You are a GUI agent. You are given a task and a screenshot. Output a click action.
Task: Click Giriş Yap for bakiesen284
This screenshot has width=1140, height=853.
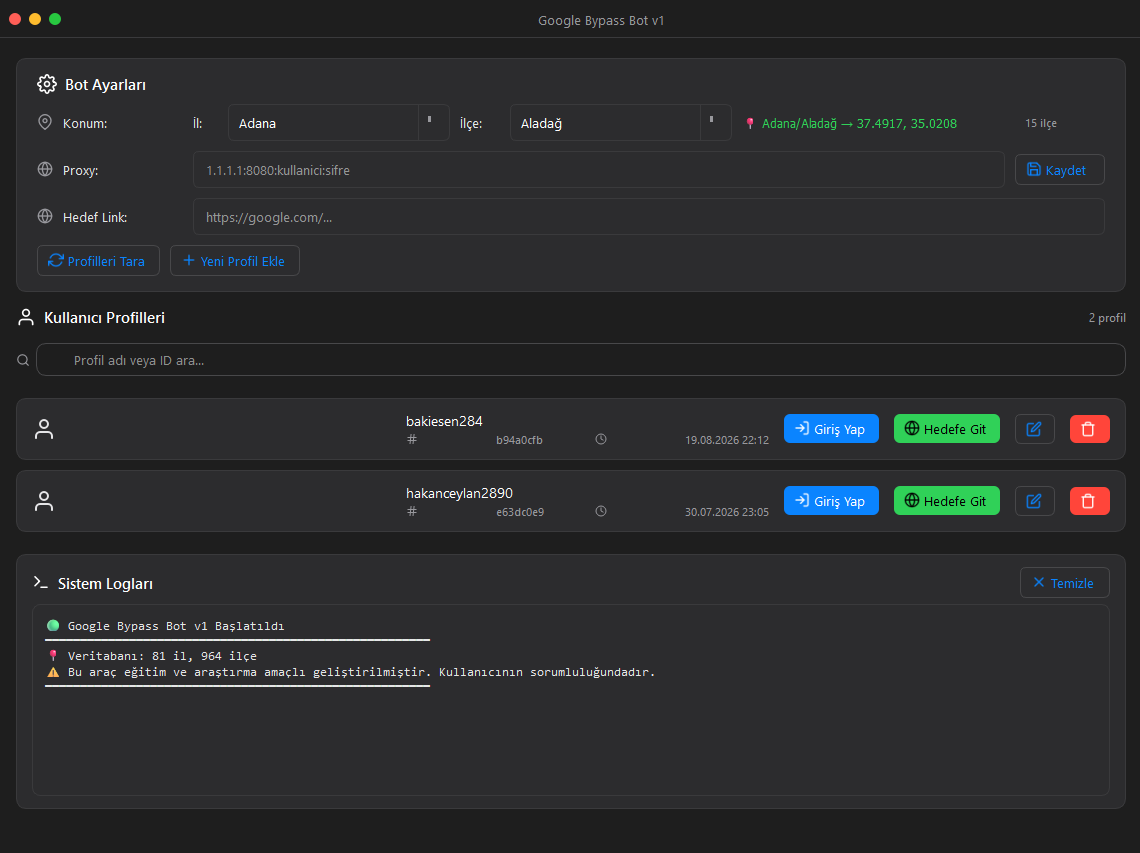click(x=831, y=429)
